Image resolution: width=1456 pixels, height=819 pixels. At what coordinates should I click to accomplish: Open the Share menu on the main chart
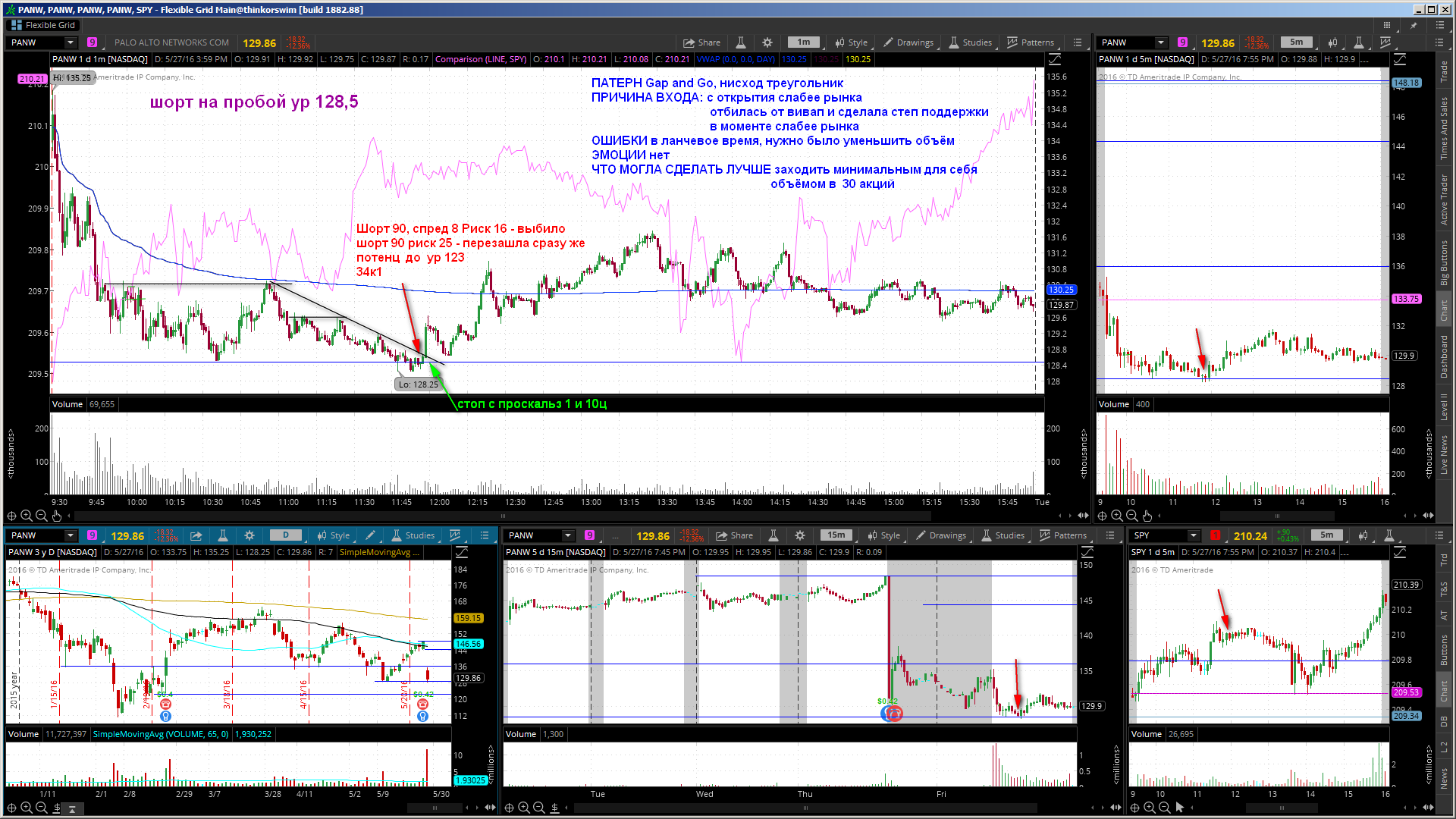701,42
